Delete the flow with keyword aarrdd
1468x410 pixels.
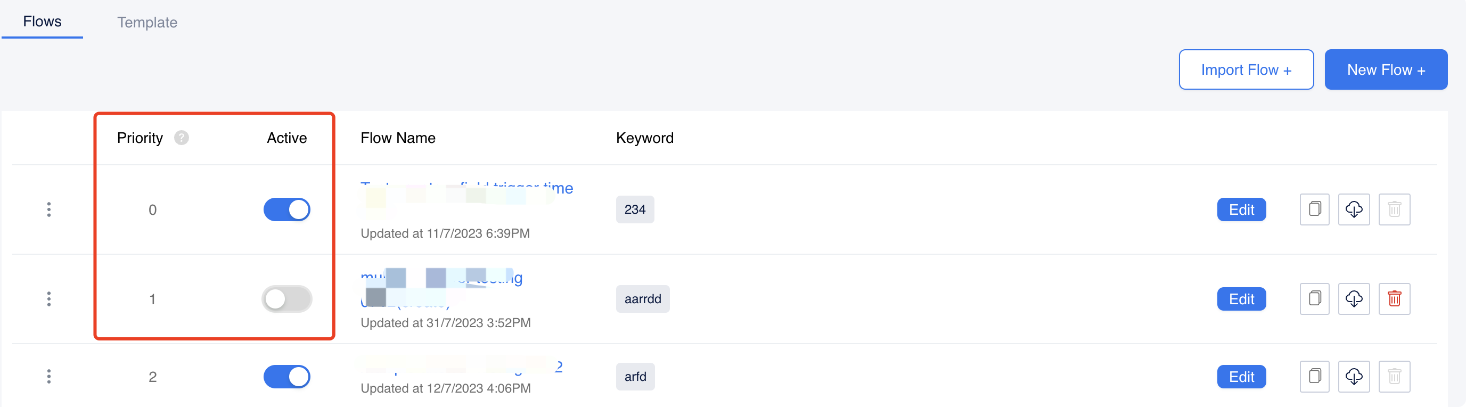(x=1395, y=299)
